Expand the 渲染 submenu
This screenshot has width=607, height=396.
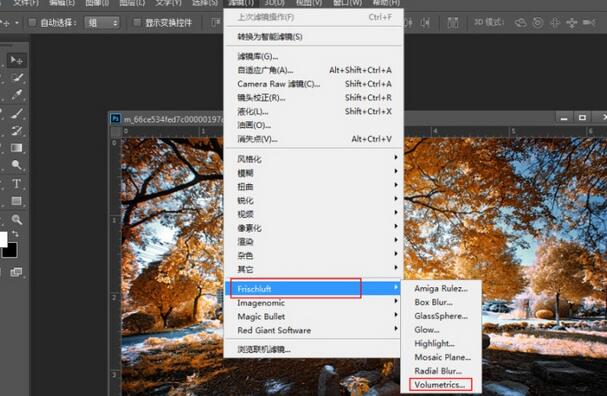(314, 242)
